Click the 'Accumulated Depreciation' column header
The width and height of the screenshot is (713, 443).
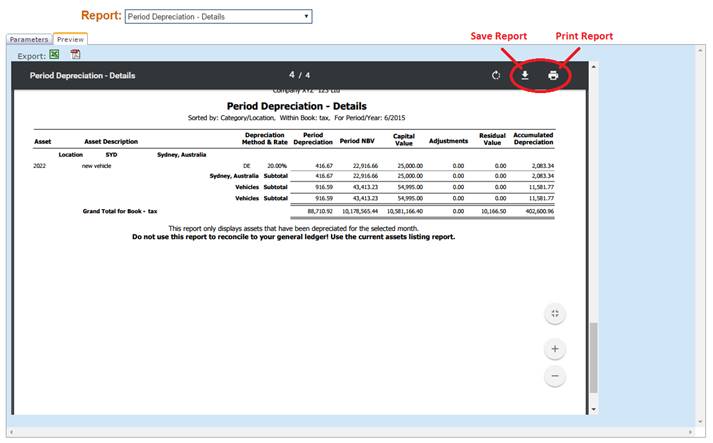click(x=533, y=139)
